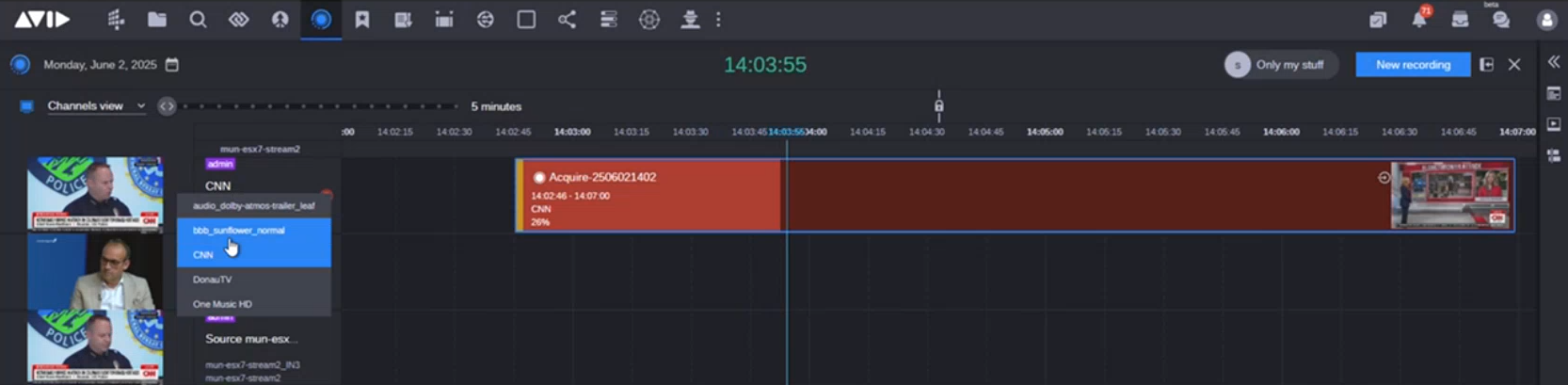Viewport: 1568px width, 385px height.
Task: Click the 14:06:00 timeline ruler mark
Action: pyautogui.click(x=1281, y=132)
